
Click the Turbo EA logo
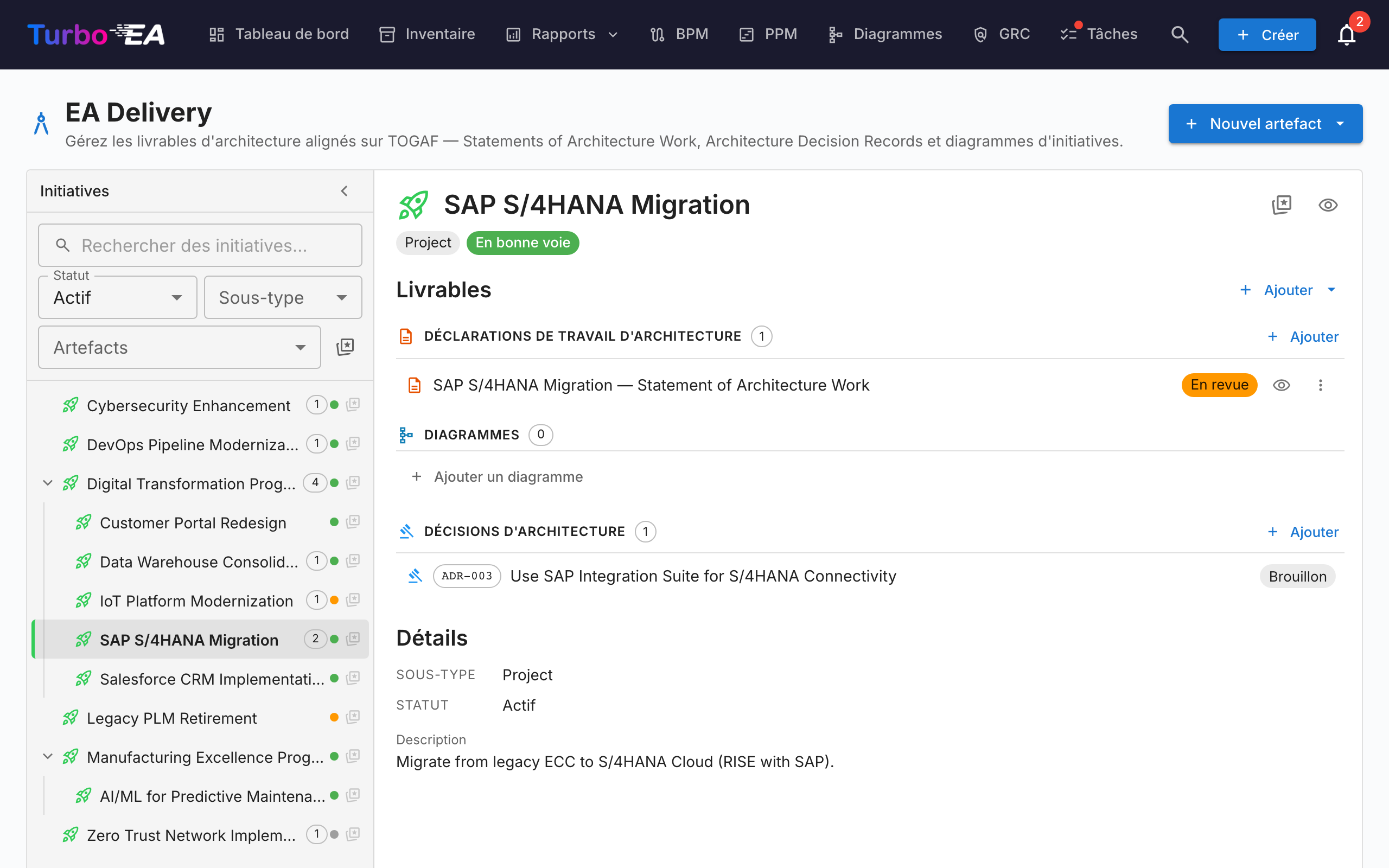coord(96,34)
